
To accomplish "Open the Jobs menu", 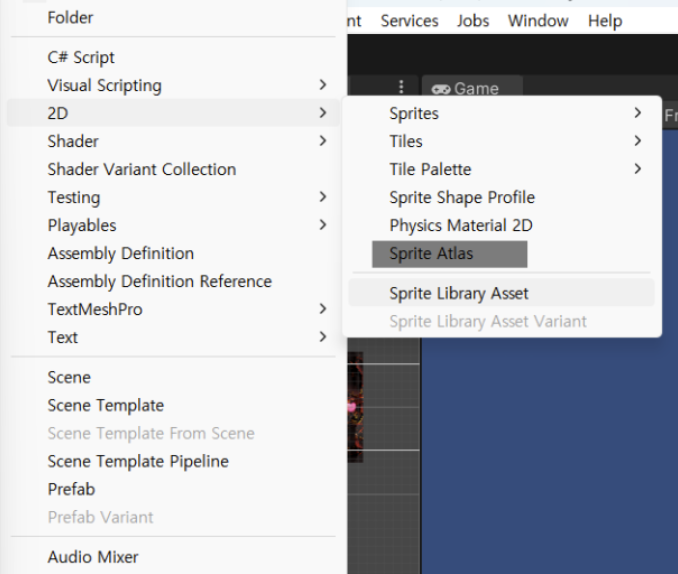I will (473, 21).
